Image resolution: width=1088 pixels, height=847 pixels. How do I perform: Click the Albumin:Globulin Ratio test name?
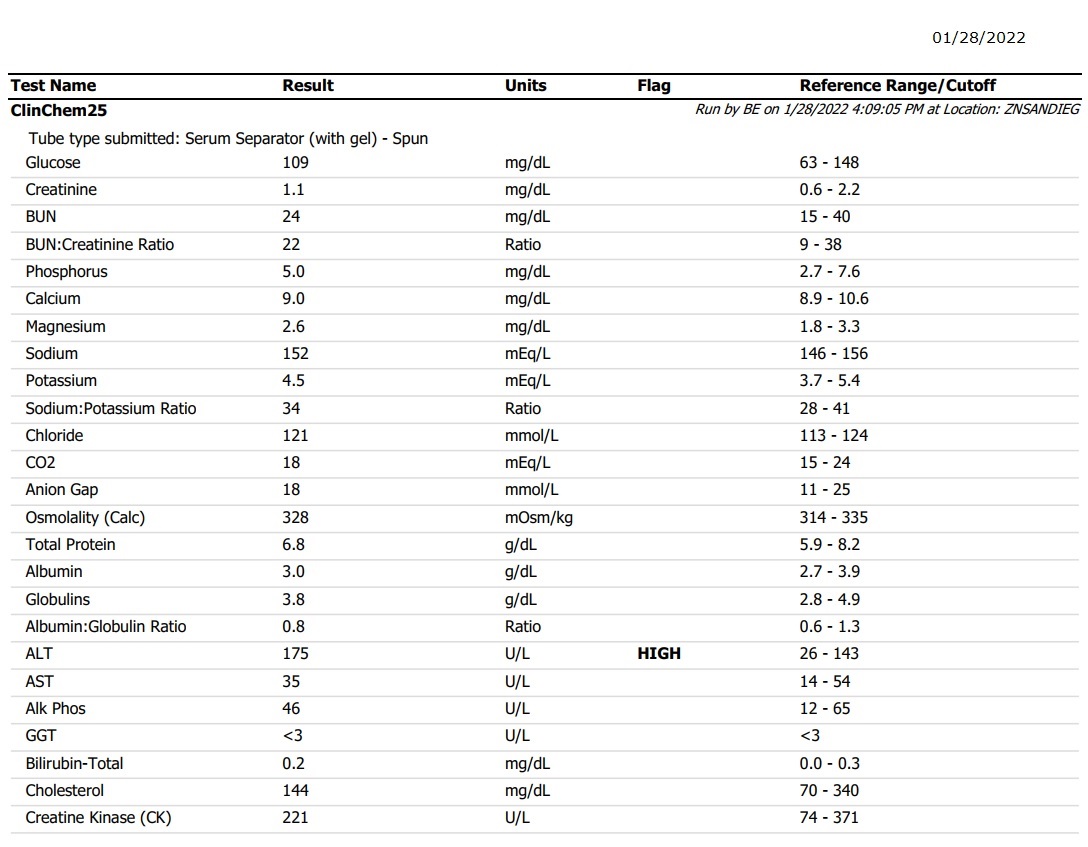tap(106, 627)
